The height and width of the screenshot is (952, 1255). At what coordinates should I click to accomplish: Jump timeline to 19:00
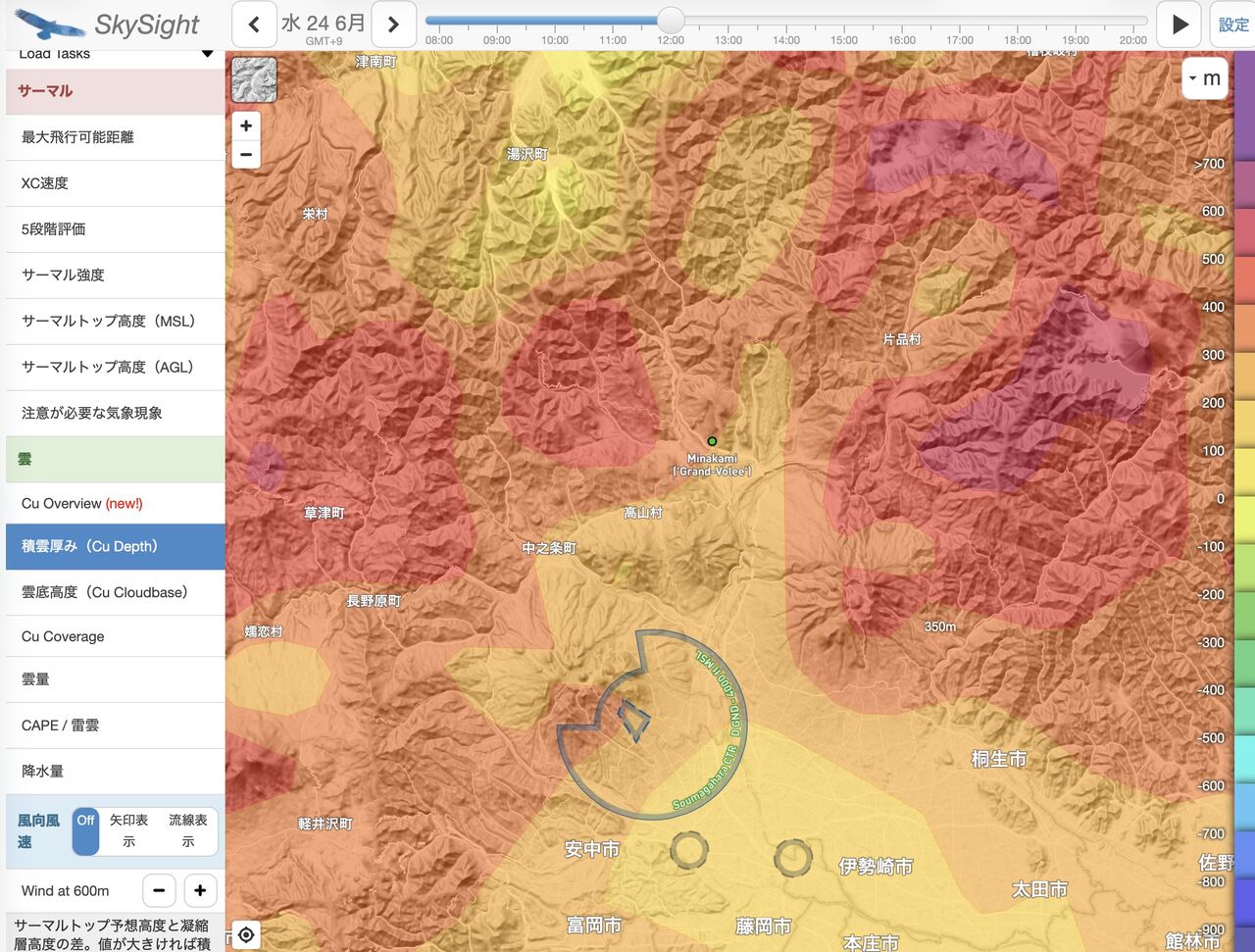pyautogui.click(x=1076, y=40)
